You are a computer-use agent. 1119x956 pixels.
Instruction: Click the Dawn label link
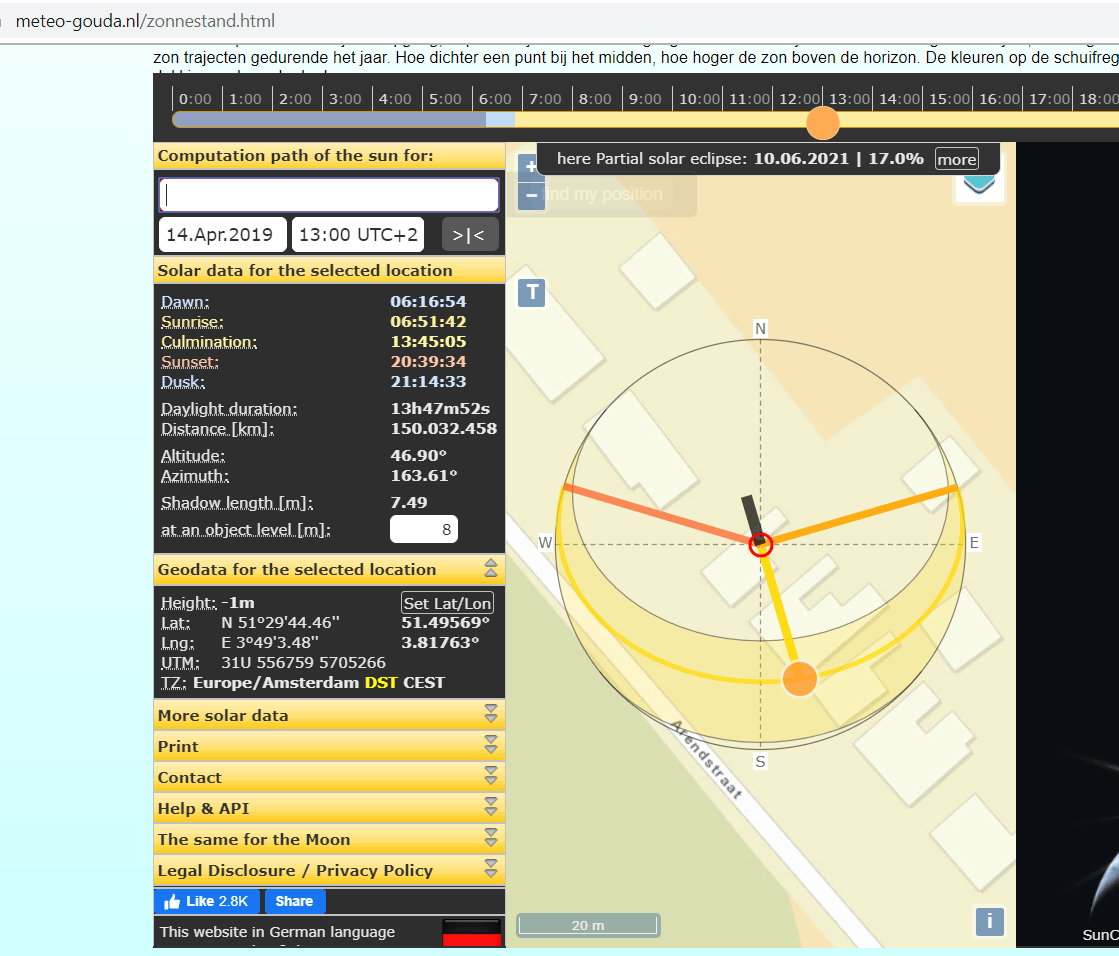pos(185,302)
